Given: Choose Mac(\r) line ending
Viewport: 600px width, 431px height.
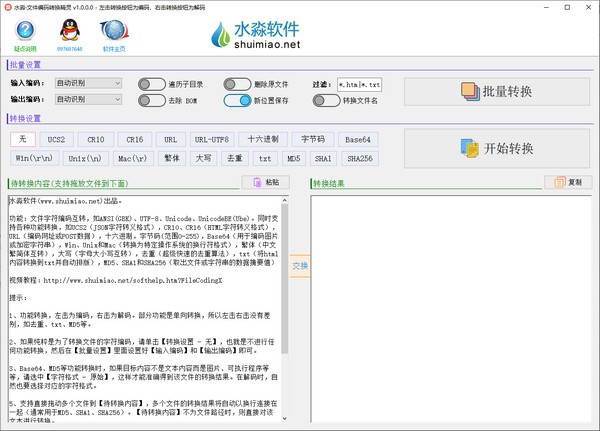Looking at the screenshot, I should (x=133, y=158).
